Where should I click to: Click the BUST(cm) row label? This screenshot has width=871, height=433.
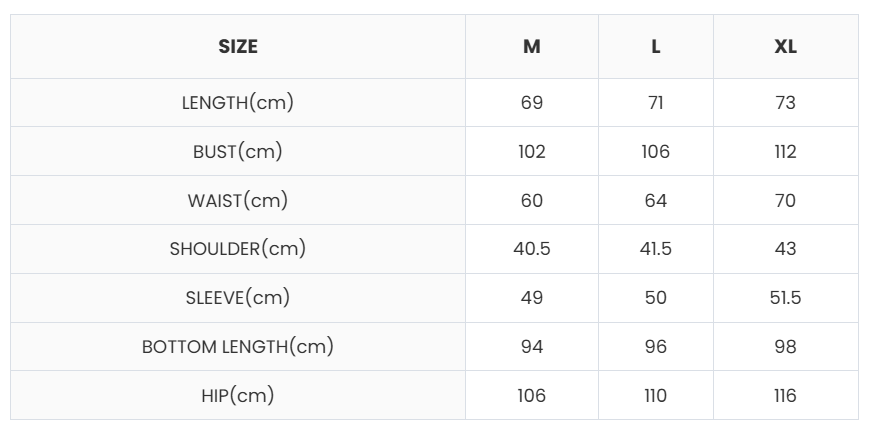tap(238, 152)
